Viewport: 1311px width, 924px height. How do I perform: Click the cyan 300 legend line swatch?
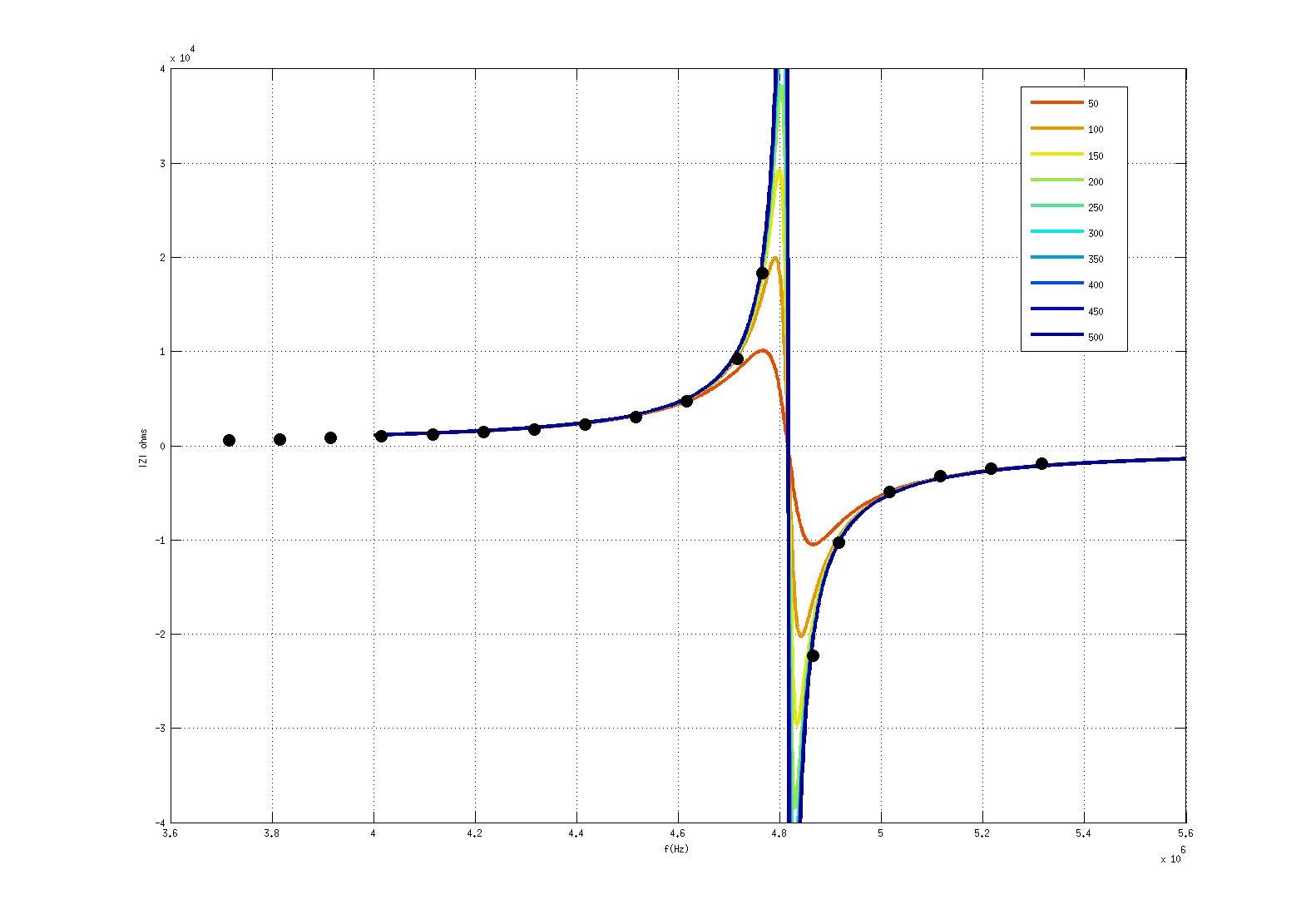point(1057,232)
